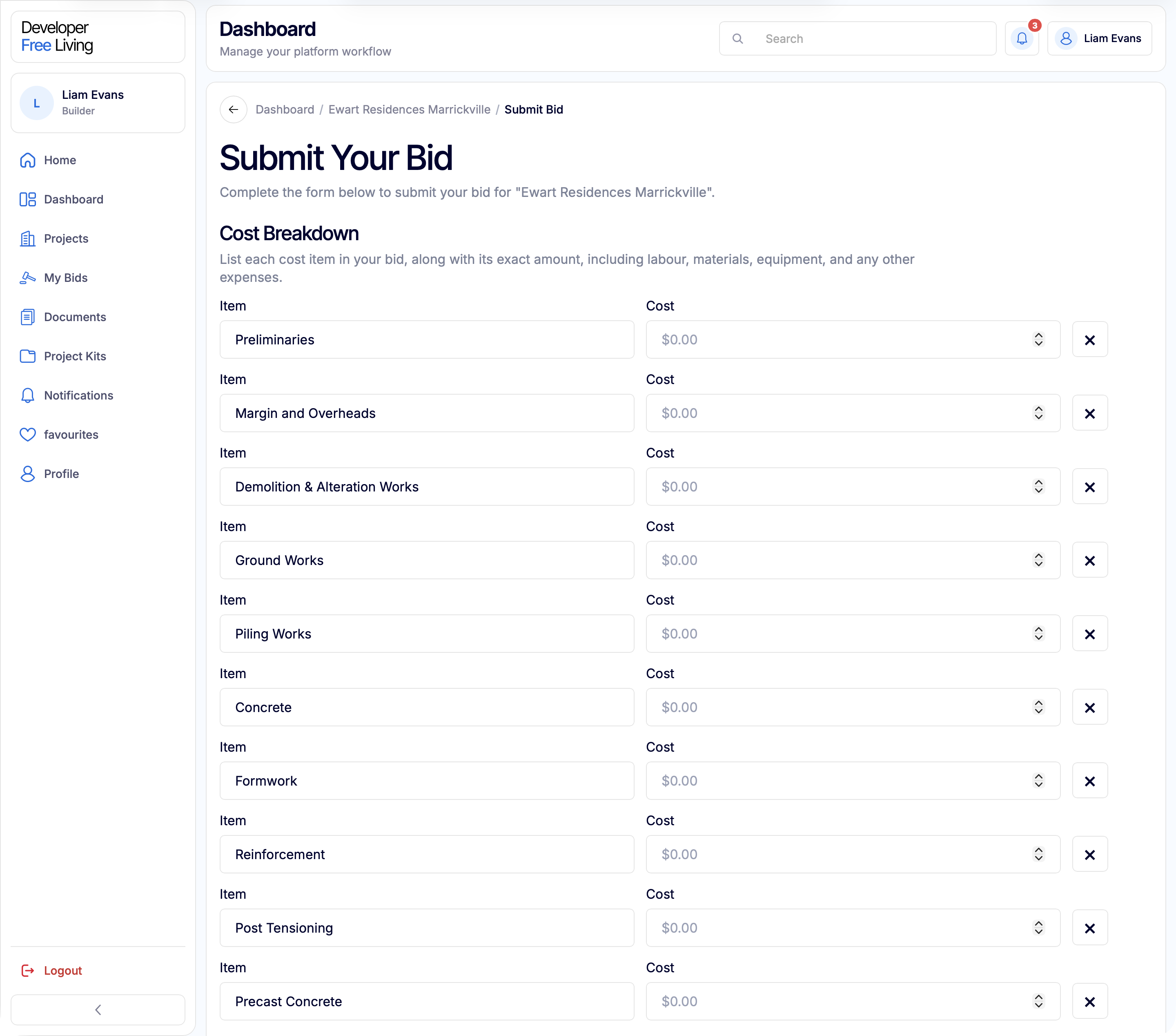1176x1036 pixels.
Task: Remove the Margin and Overheads row
Action: [1090, 413]
